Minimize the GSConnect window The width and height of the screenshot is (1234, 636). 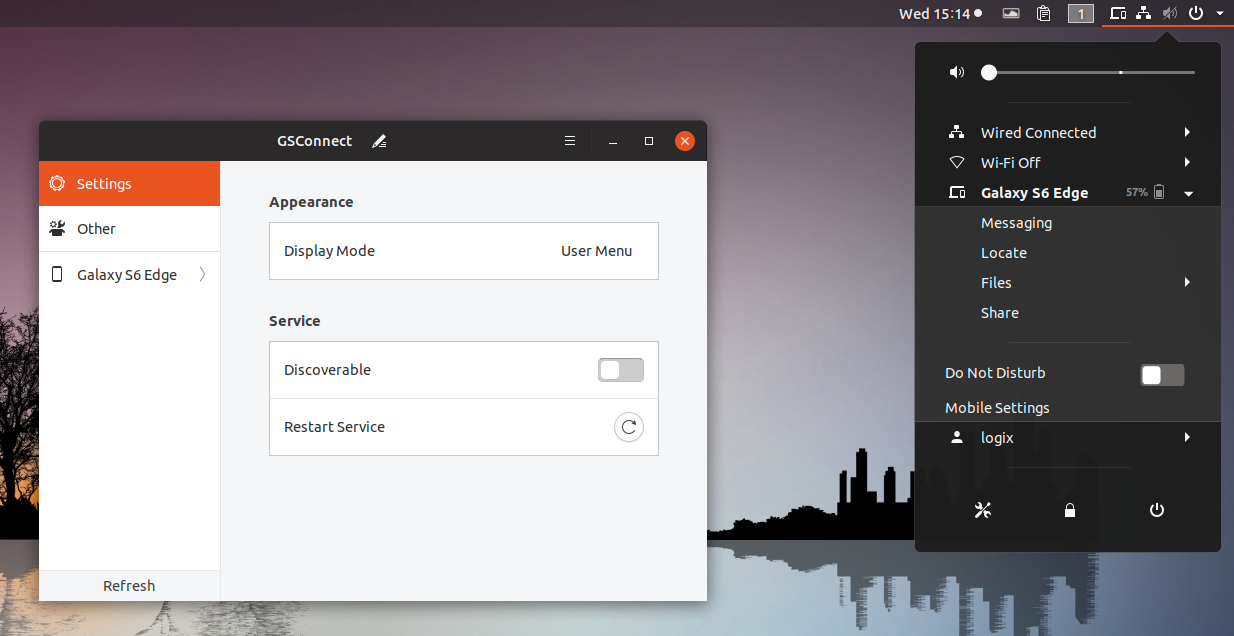point(613,142)
